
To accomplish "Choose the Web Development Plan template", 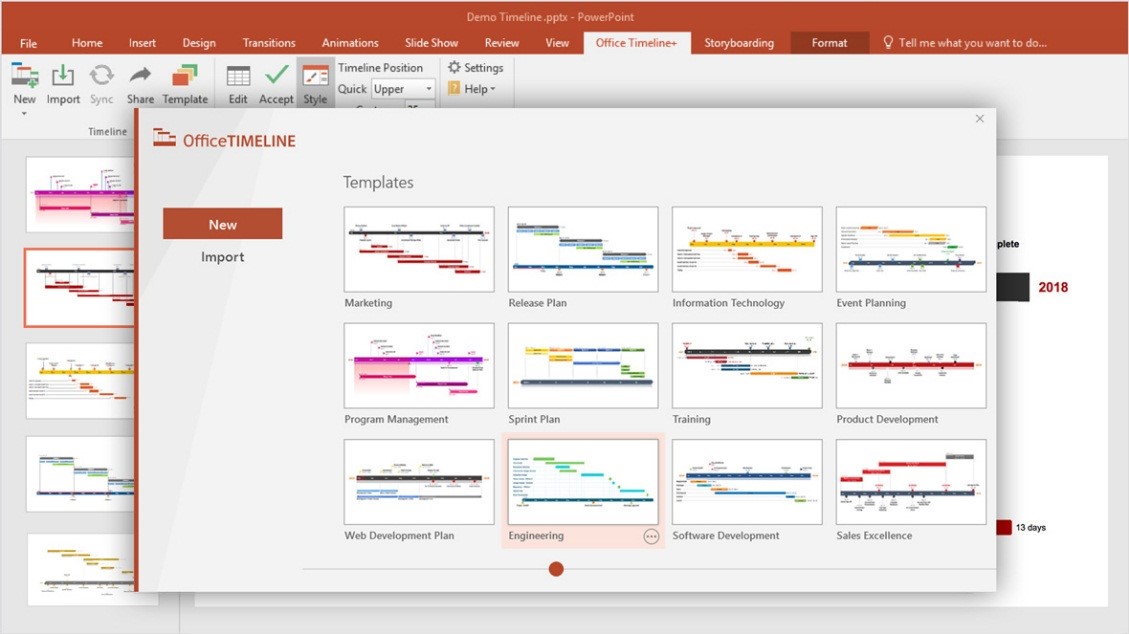I will (x=419, y=482).
